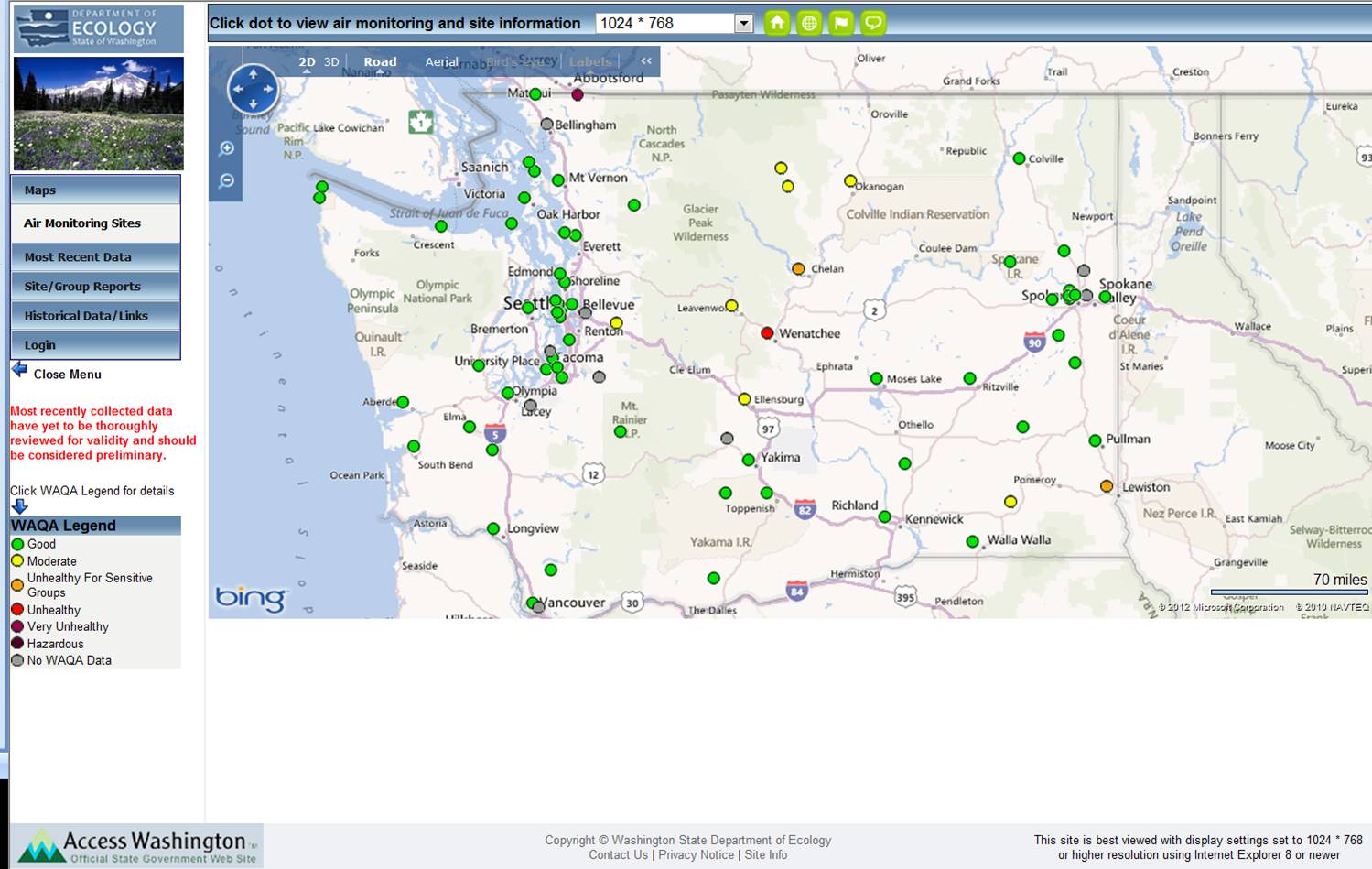
Task: Open the Air Monitoring Sites menu item
Action: [x=96, y=223]
